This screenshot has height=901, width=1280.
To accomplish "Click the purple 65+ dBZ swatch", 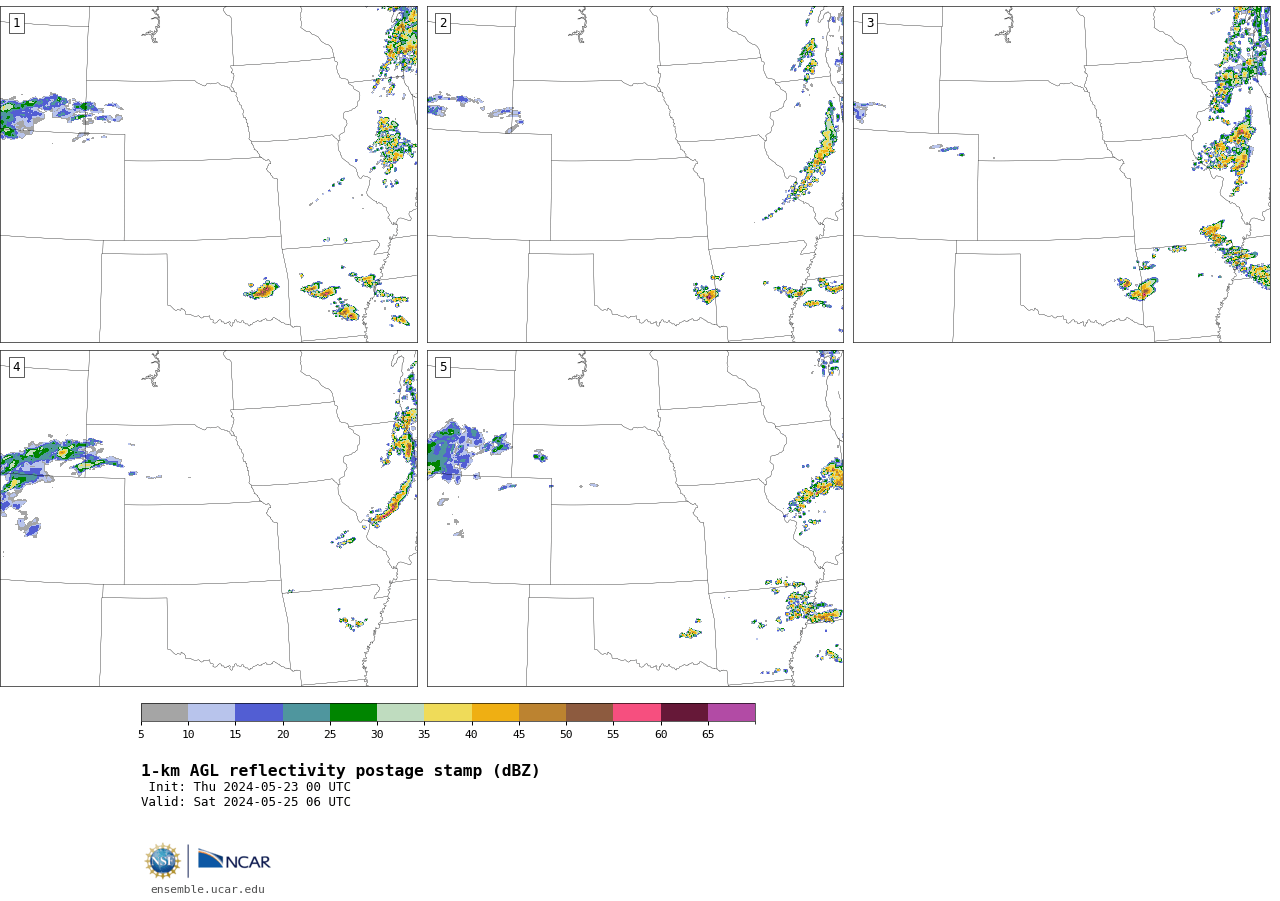I will (731, 712).
